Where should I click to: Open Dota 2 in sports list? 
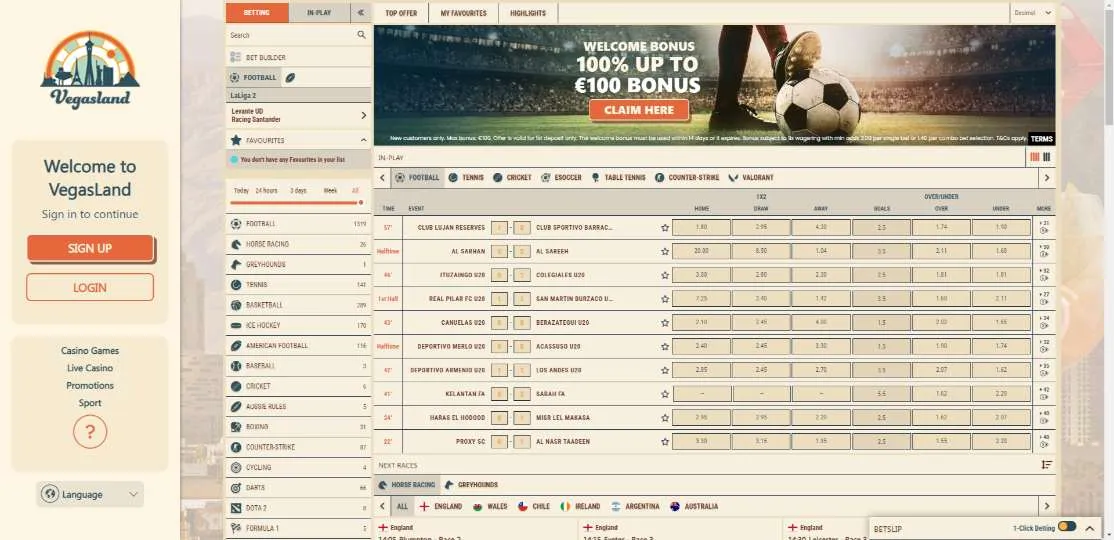pos(298,508)
